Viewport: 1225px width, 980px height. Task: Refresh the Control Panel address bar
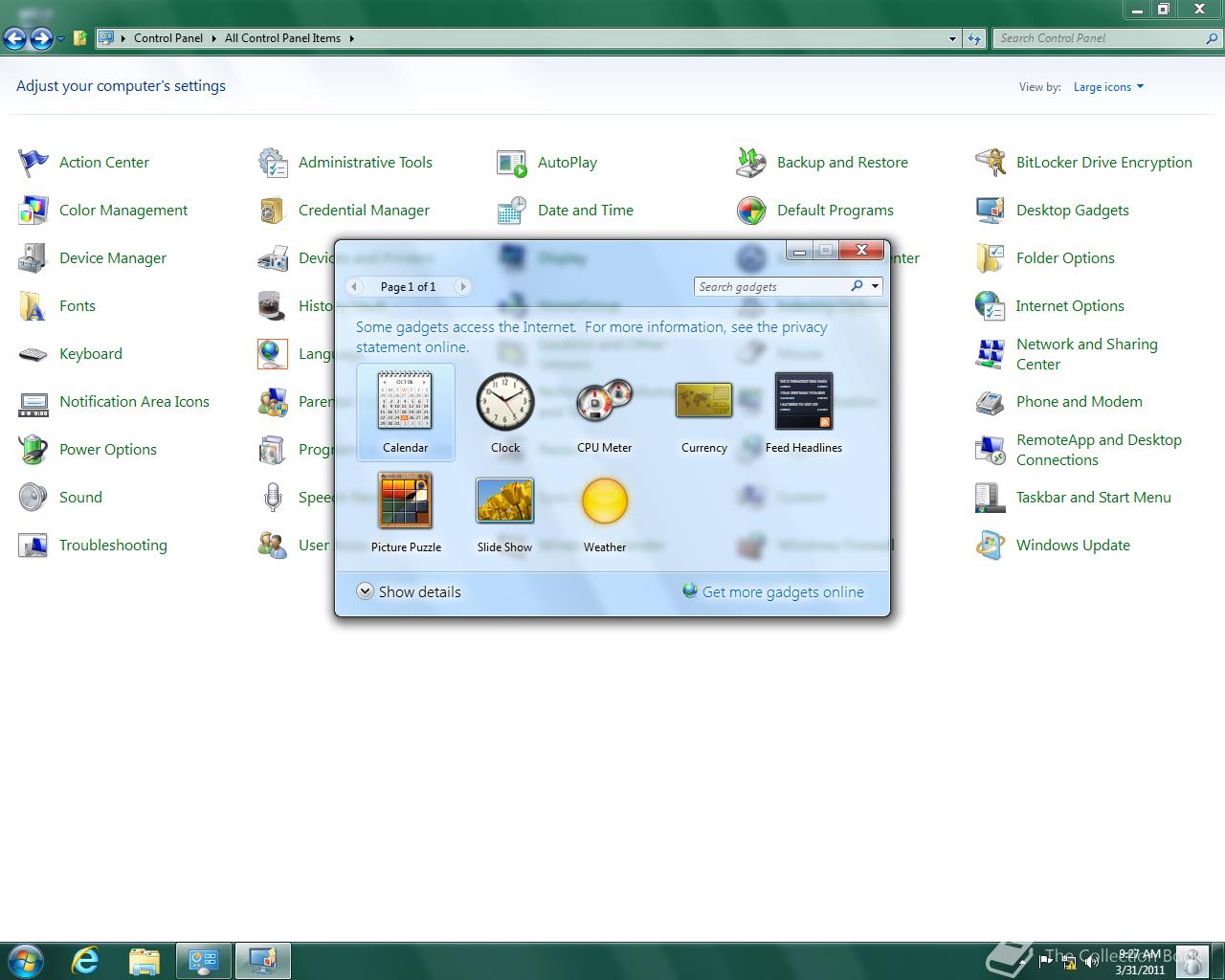[974, 38]
